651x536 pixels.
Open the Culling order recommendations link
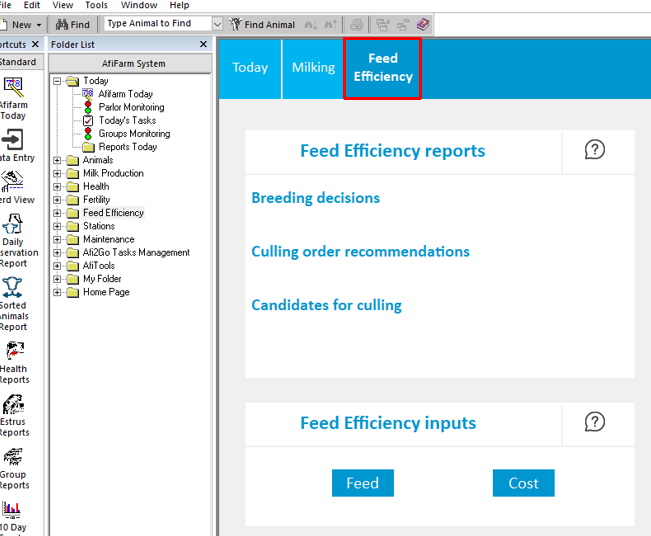[360, 252]
